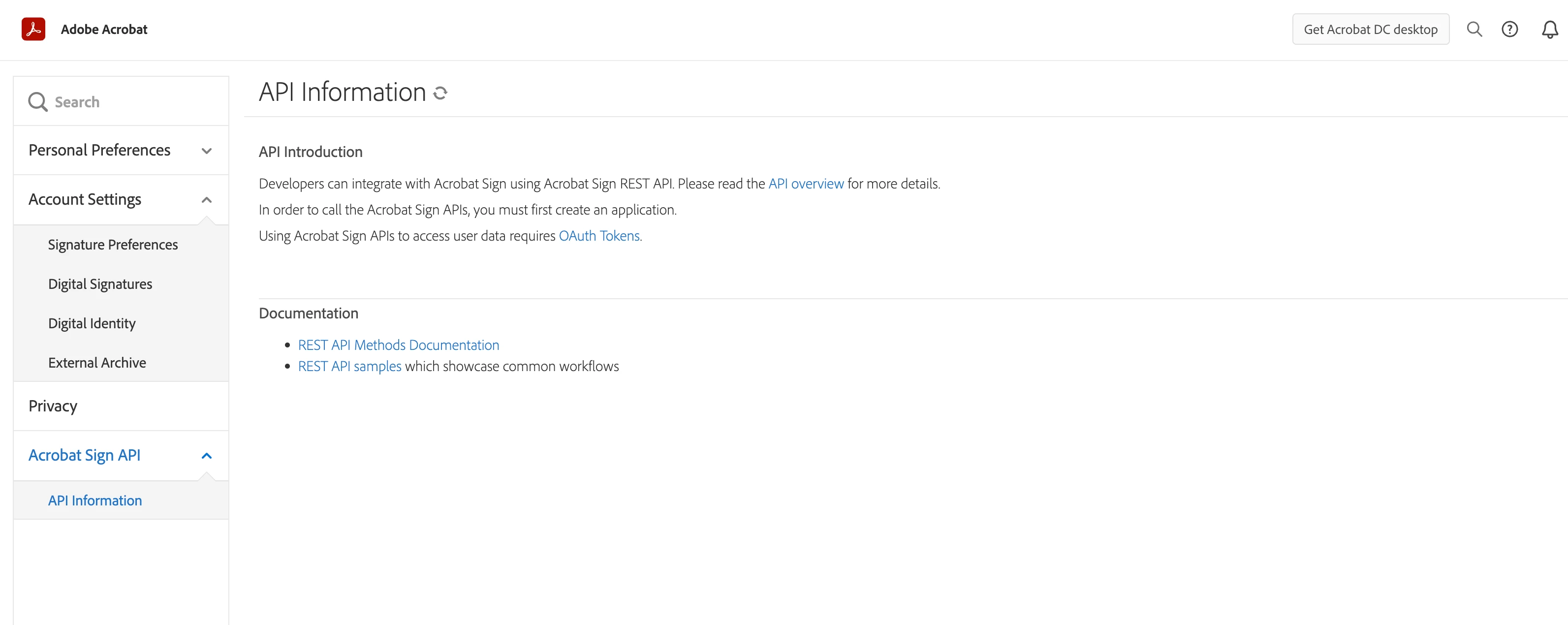Select Signature Preferences in sidebar
1568x625 pixels.
(113, 245)
